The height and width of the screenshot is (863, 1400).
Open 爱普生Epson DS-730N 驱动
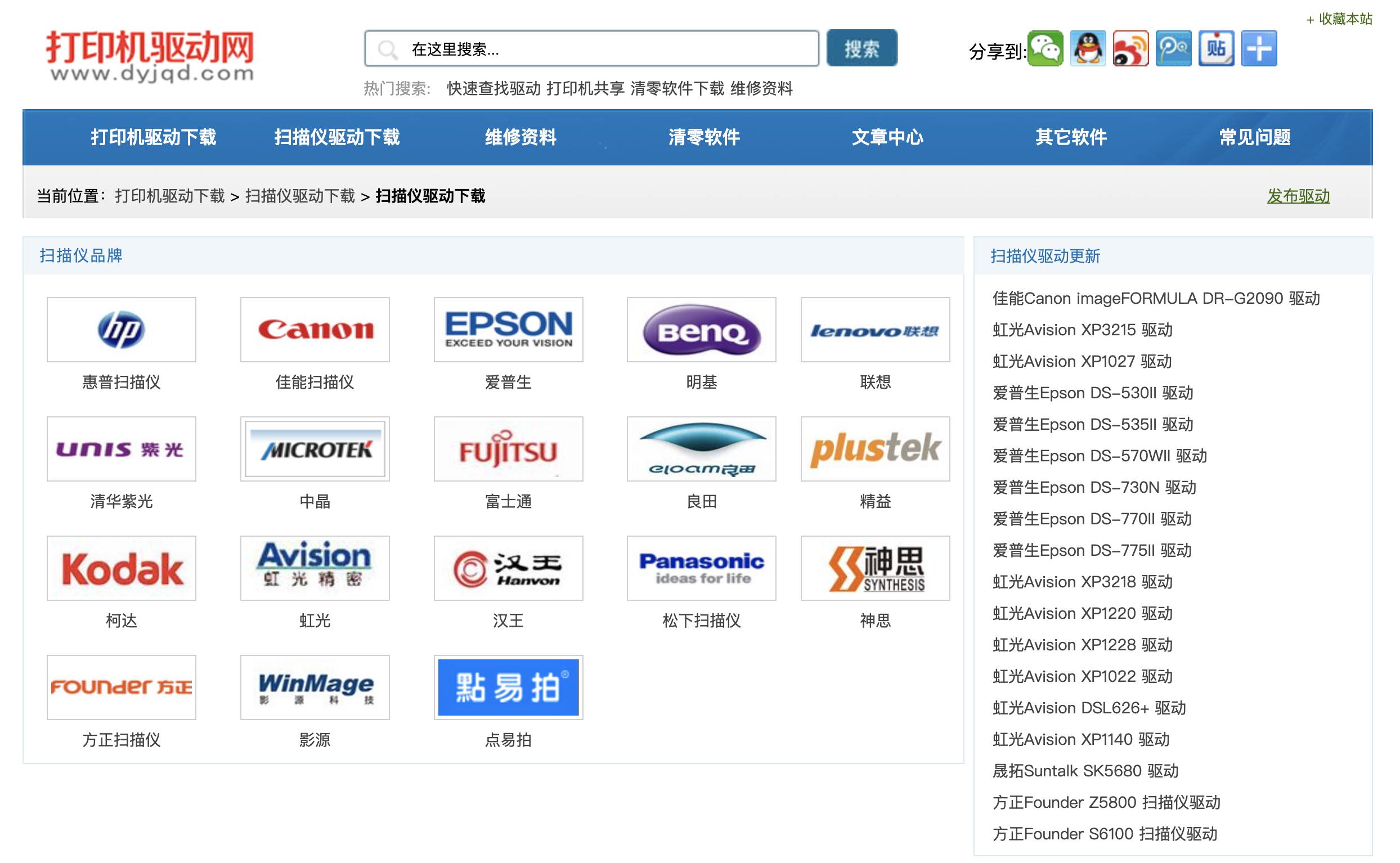pos(1094,487)
